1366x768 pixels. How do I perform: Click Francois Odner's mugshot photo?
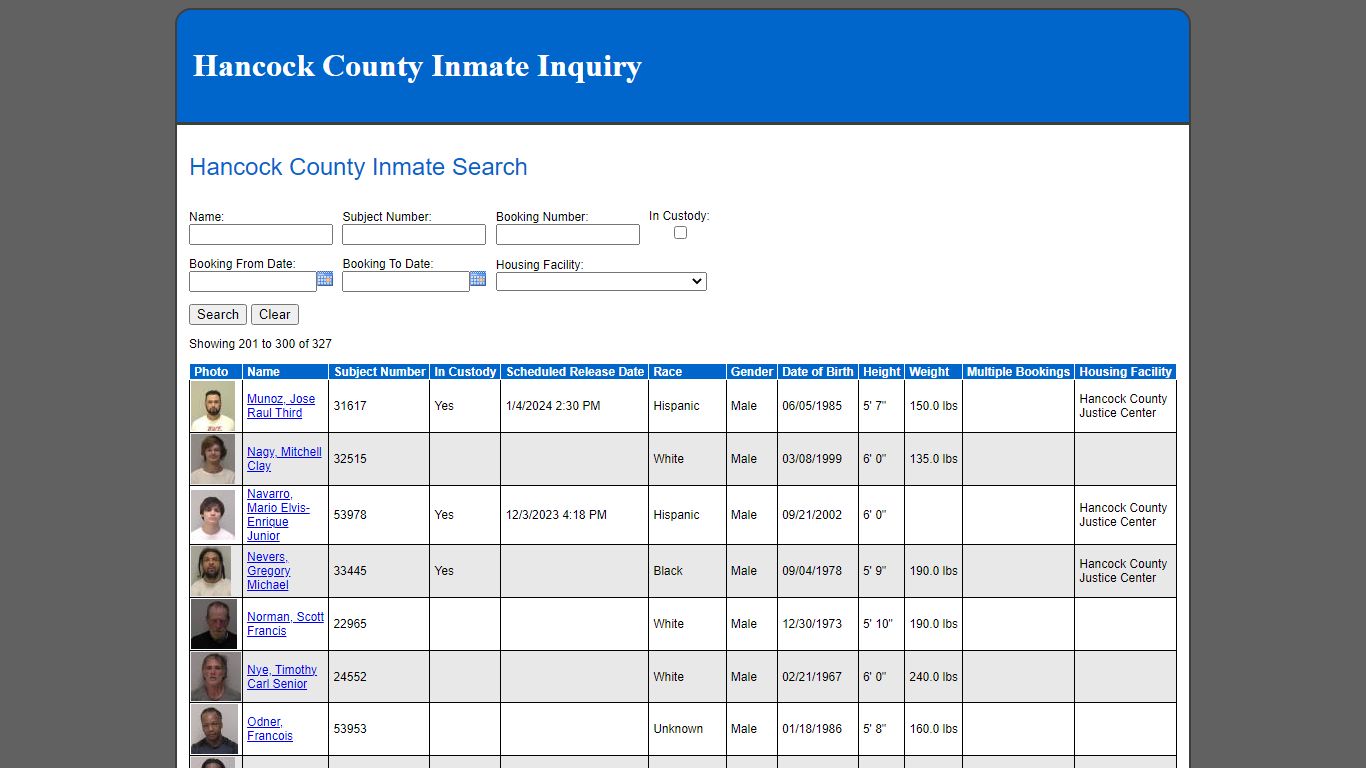pos(215,729)
